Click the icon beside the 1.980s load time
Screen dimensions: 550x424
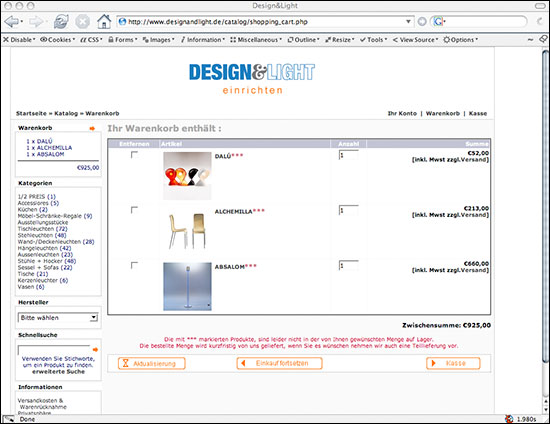click(509, 419)
